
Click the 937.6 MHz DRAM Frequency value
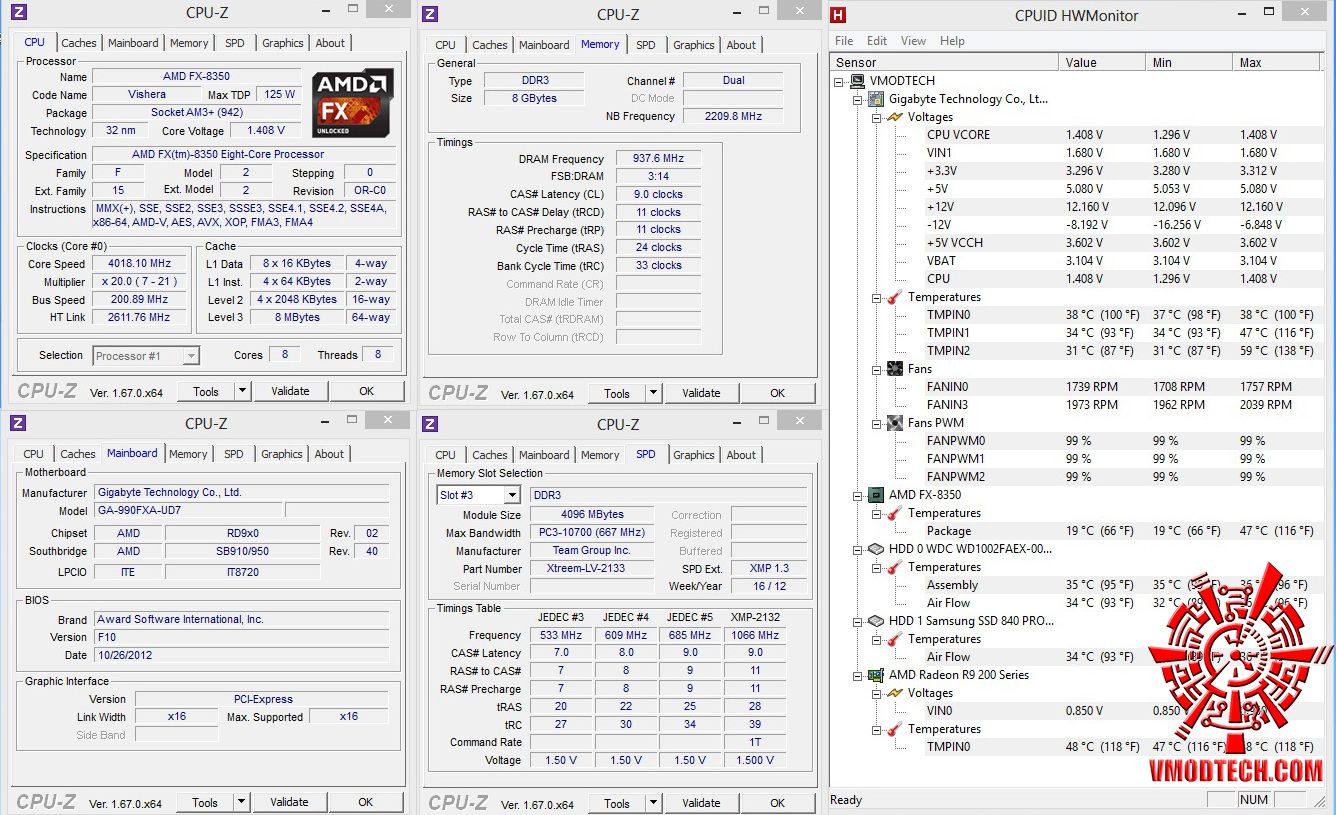pos(658,159)
